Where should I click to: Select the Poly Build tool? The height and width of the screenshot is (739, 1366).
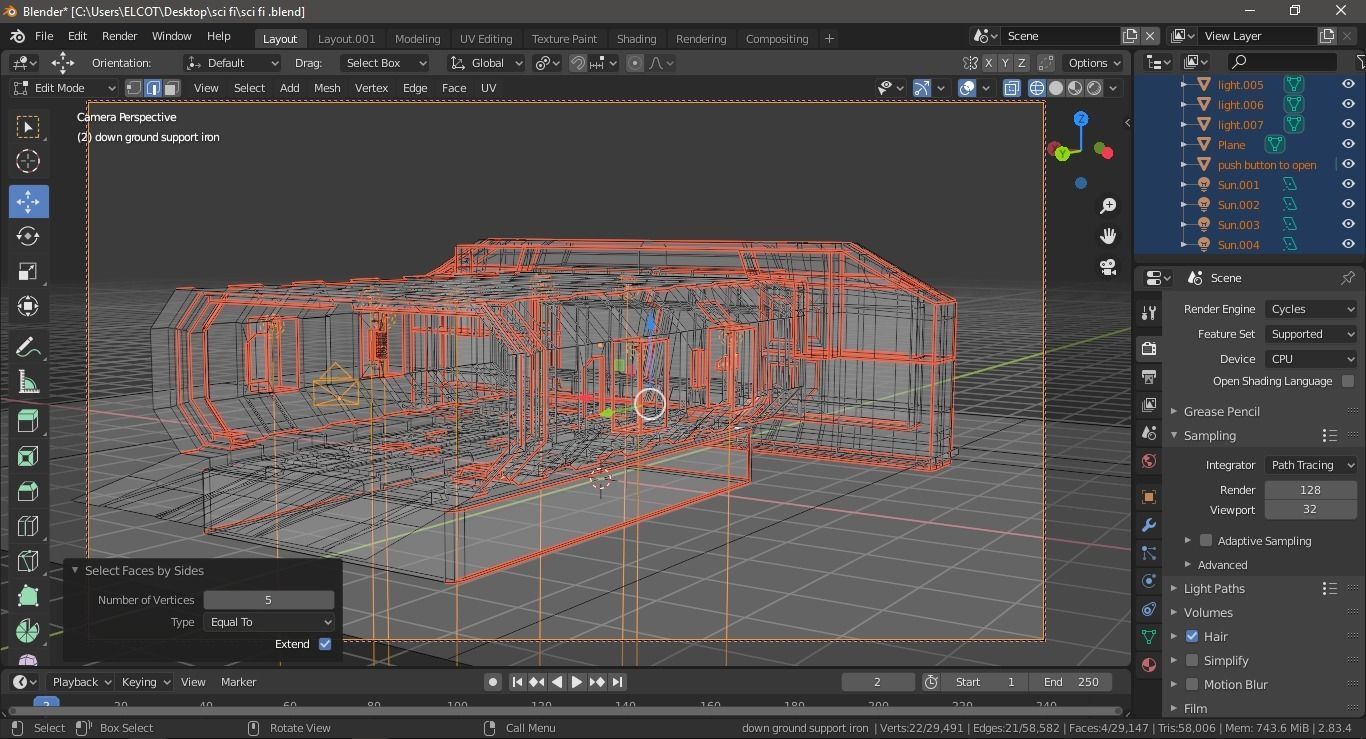point(28,596)
